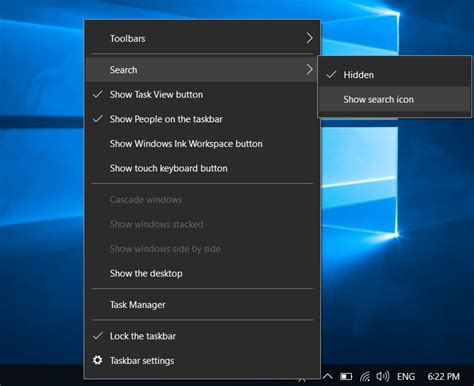The image size is (474, 386).
Task: Open the clock showing 6:22 PM
Action: pos(443,377)
